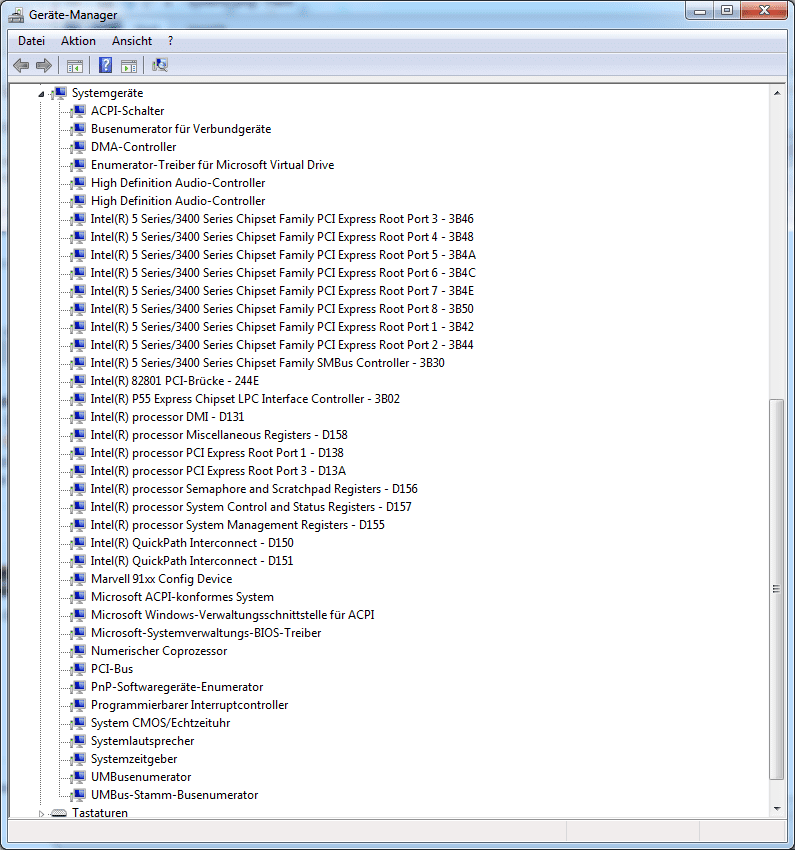The width and height of the screenshot is (795, 850).
Task: Open the ? help menu
Action: tap(171, 41)
